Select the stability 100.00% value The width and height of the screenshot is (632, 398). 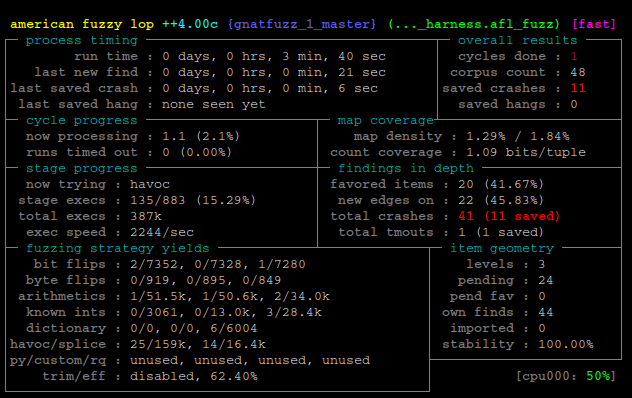pos(566,344)
